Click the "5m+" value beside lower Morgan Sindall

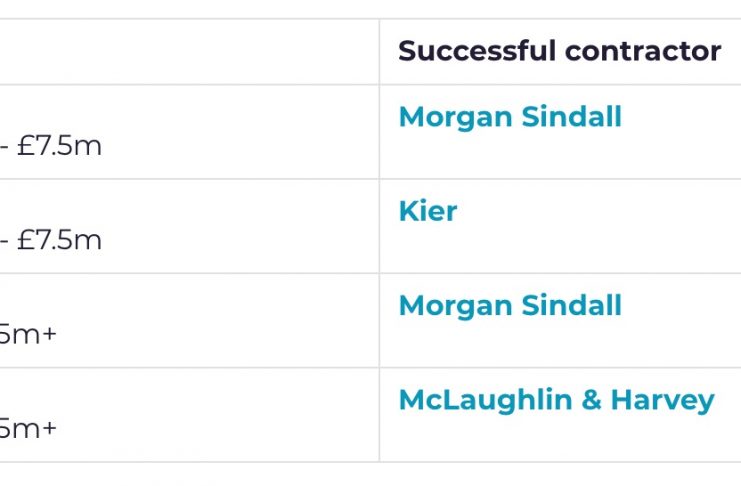28,335
